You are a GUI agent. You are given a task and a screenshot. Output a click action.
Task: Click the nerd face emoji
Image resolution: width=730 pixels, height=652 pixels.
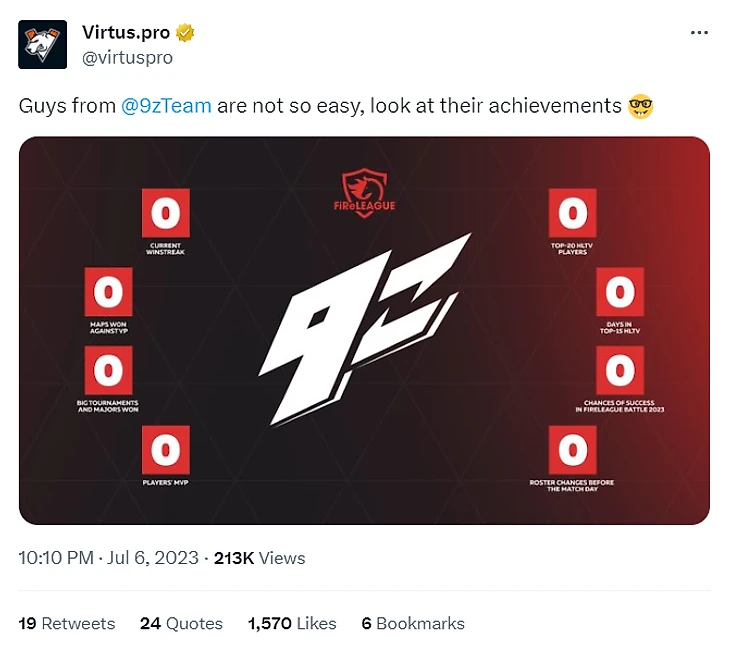point(641,105)
